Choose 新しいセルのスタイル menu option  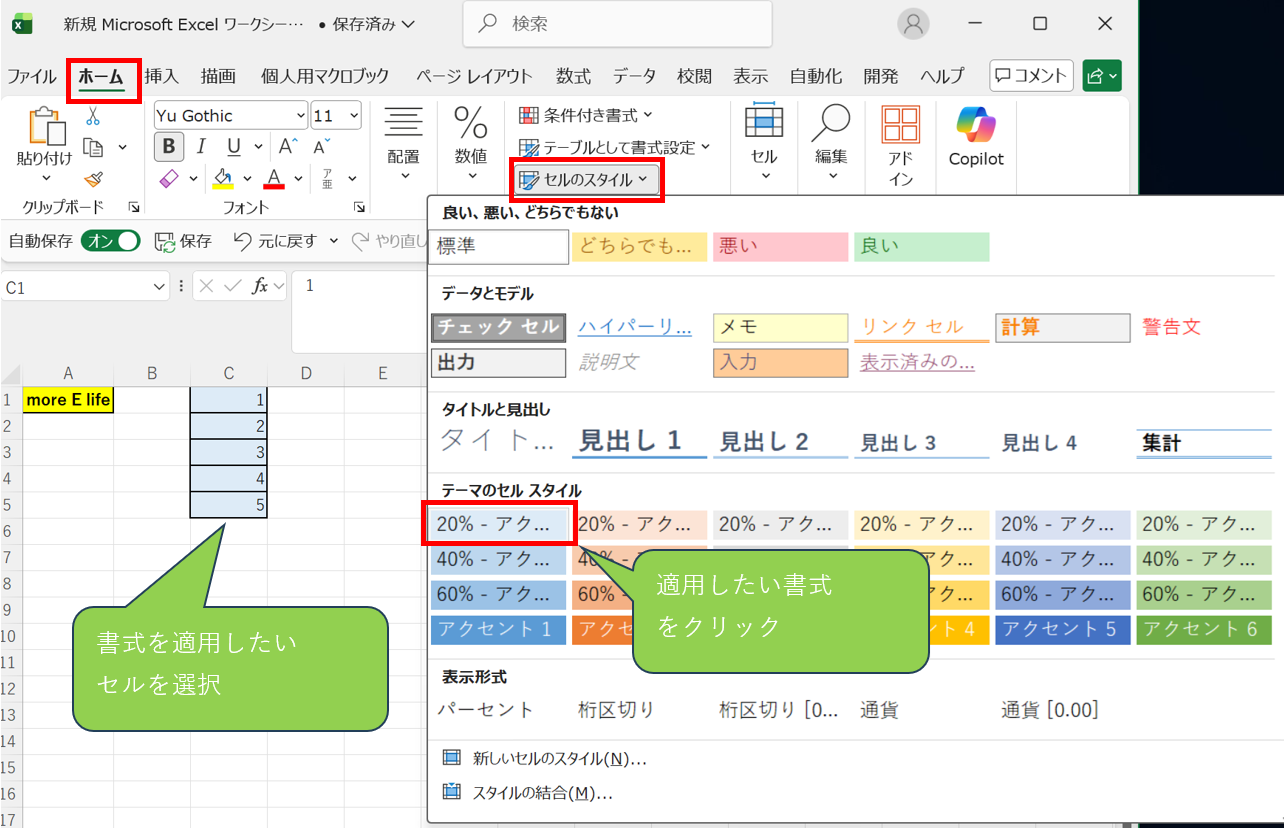559,758
